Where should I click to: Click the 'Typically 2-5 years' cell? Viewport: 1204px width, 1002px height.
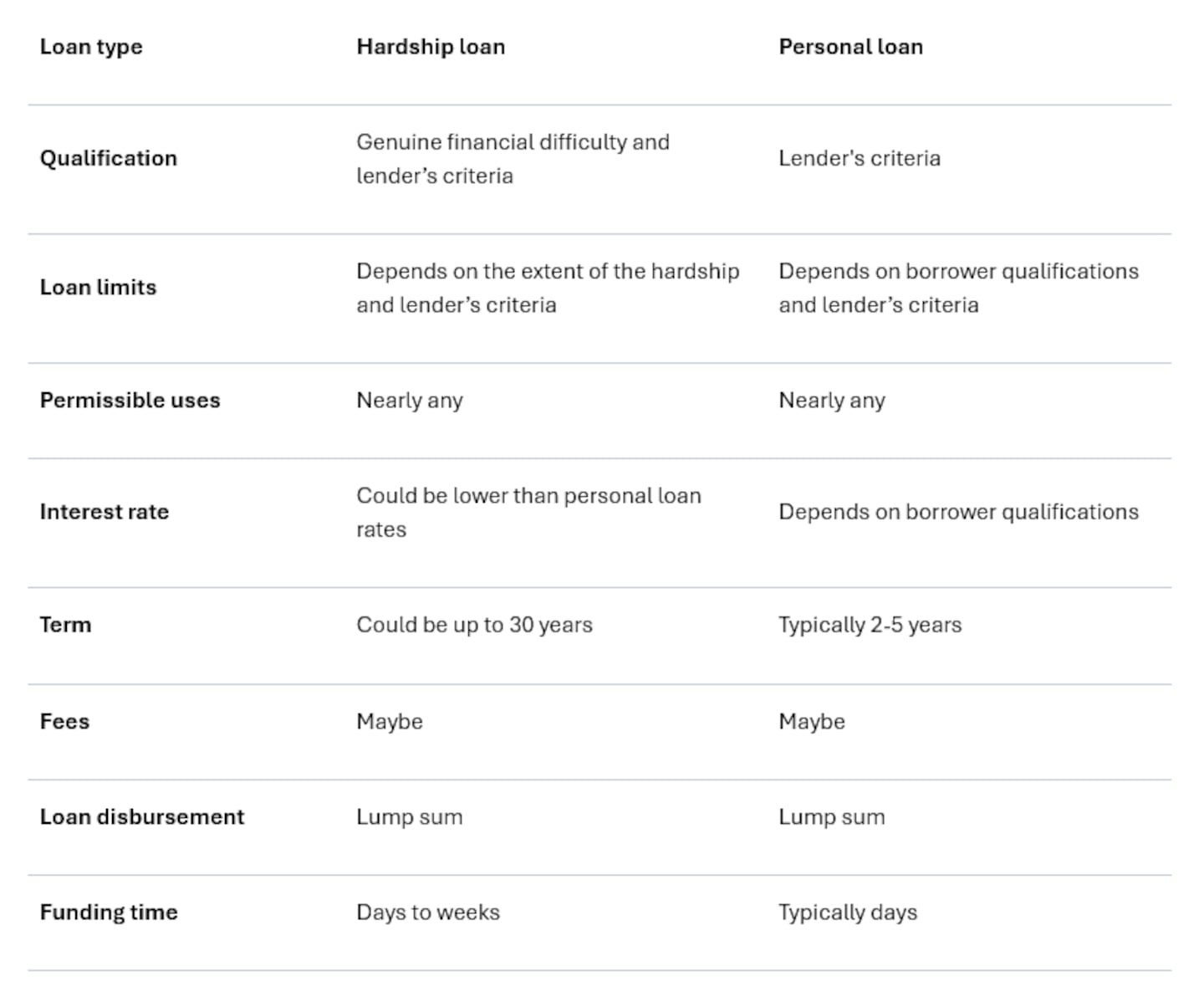(870, 625)
